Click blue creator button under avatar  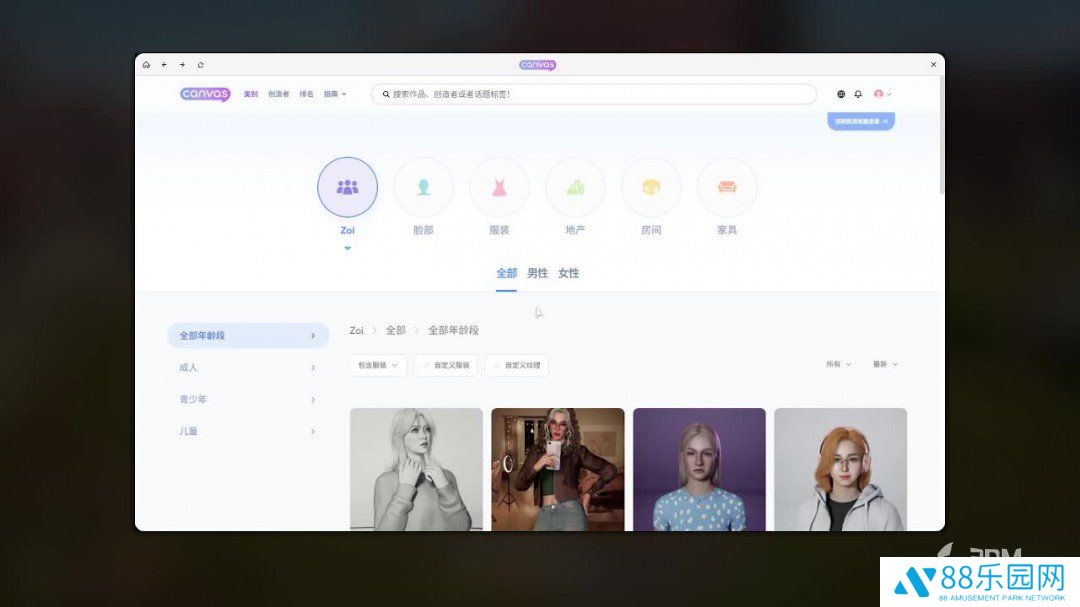coord(861,121)
